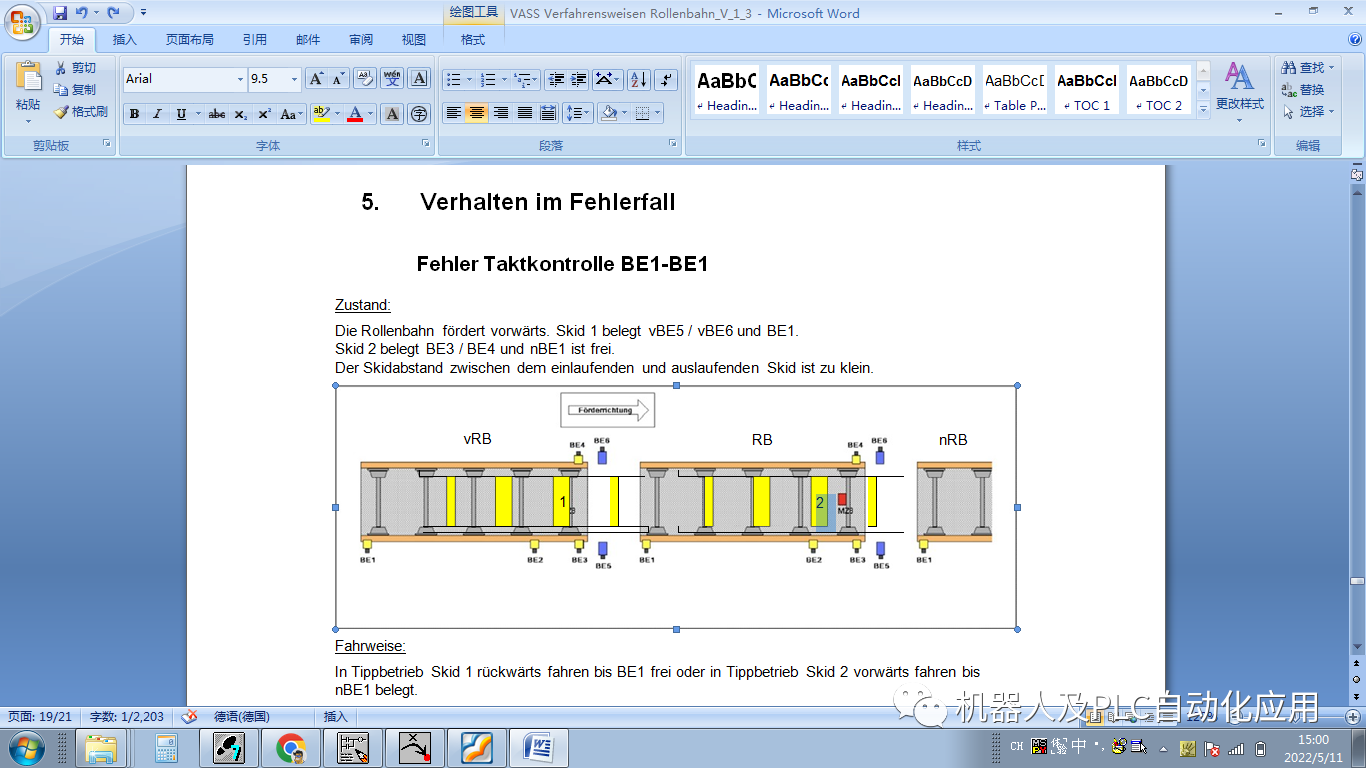This screenshot has height=768, width=1366.
Task: Center the paragraph text
Action: (x=477, y=113)
